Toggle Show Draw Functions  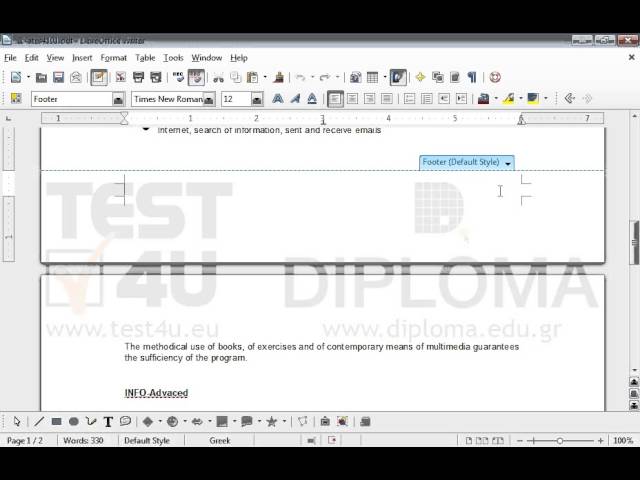(x=398, y=77)
